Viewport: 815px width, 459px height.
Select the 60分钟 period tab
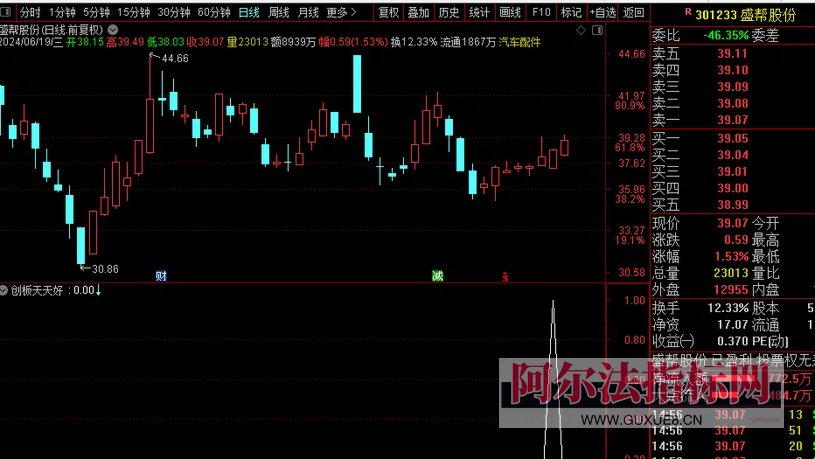[214, 12]
